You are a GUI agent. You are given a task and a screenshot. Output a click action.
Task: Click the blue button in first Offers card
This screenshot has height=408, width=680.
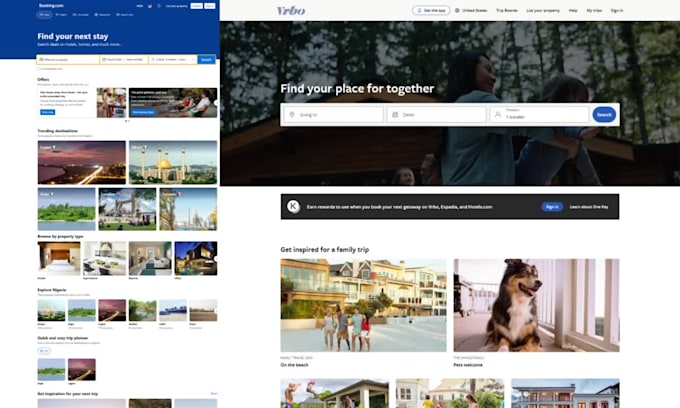point(48,112)
